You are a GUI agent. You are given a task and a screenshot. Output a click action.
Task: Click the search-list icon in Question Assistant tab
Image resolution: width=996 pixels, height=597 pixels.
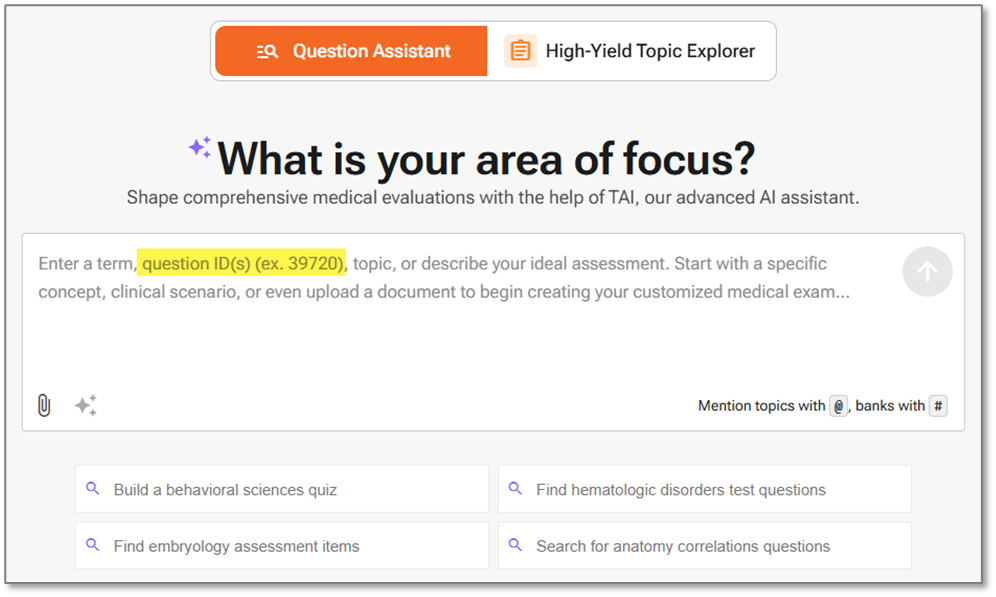(267, 51)
